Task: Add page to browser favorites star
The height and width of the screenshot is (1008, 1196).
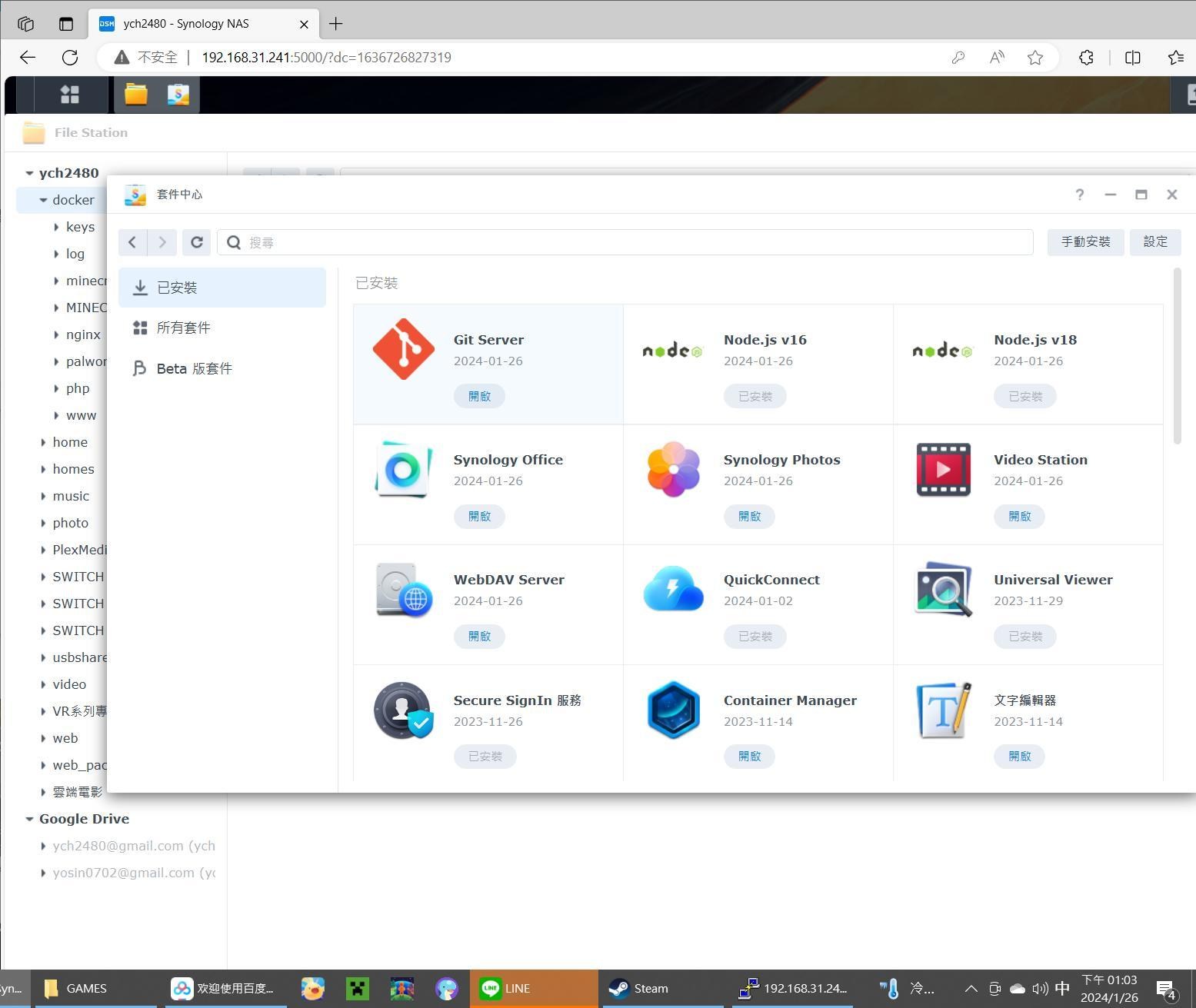Action: pyautogui.click(x=1035, y=58)
